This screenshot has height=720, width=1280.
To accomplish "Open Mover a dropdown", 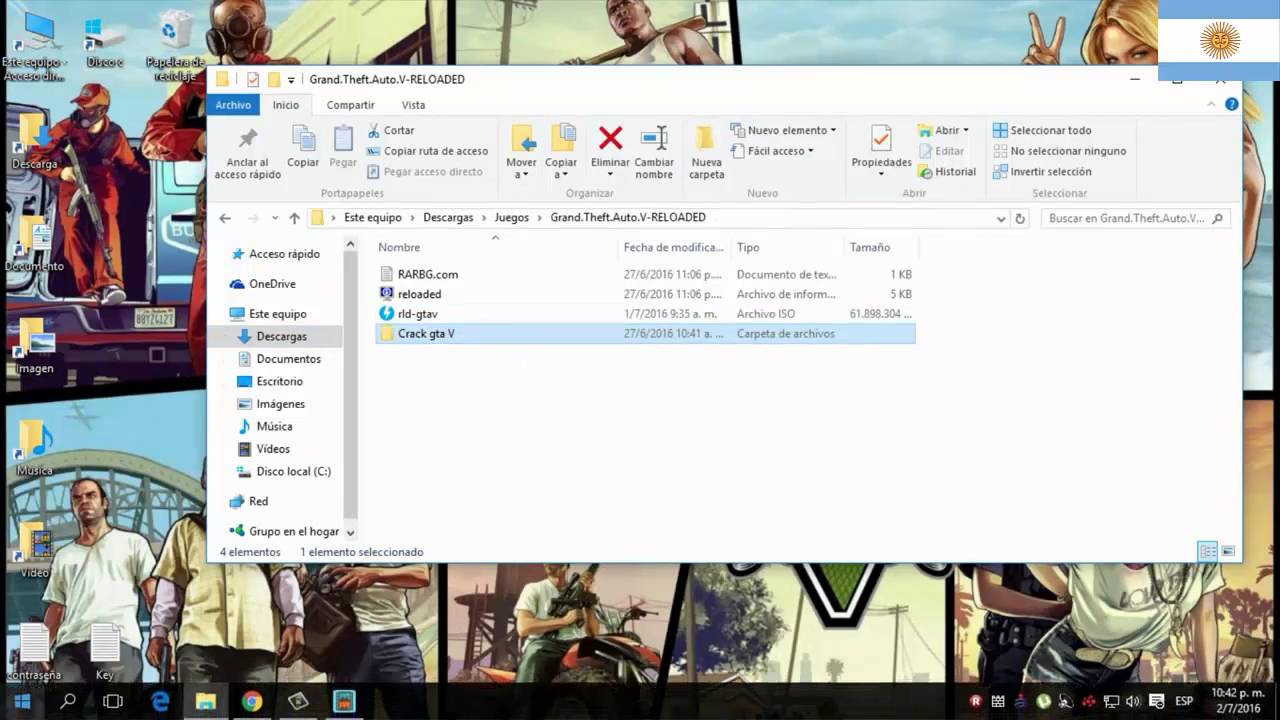I will pyautogui.click(x=521, y=168).
